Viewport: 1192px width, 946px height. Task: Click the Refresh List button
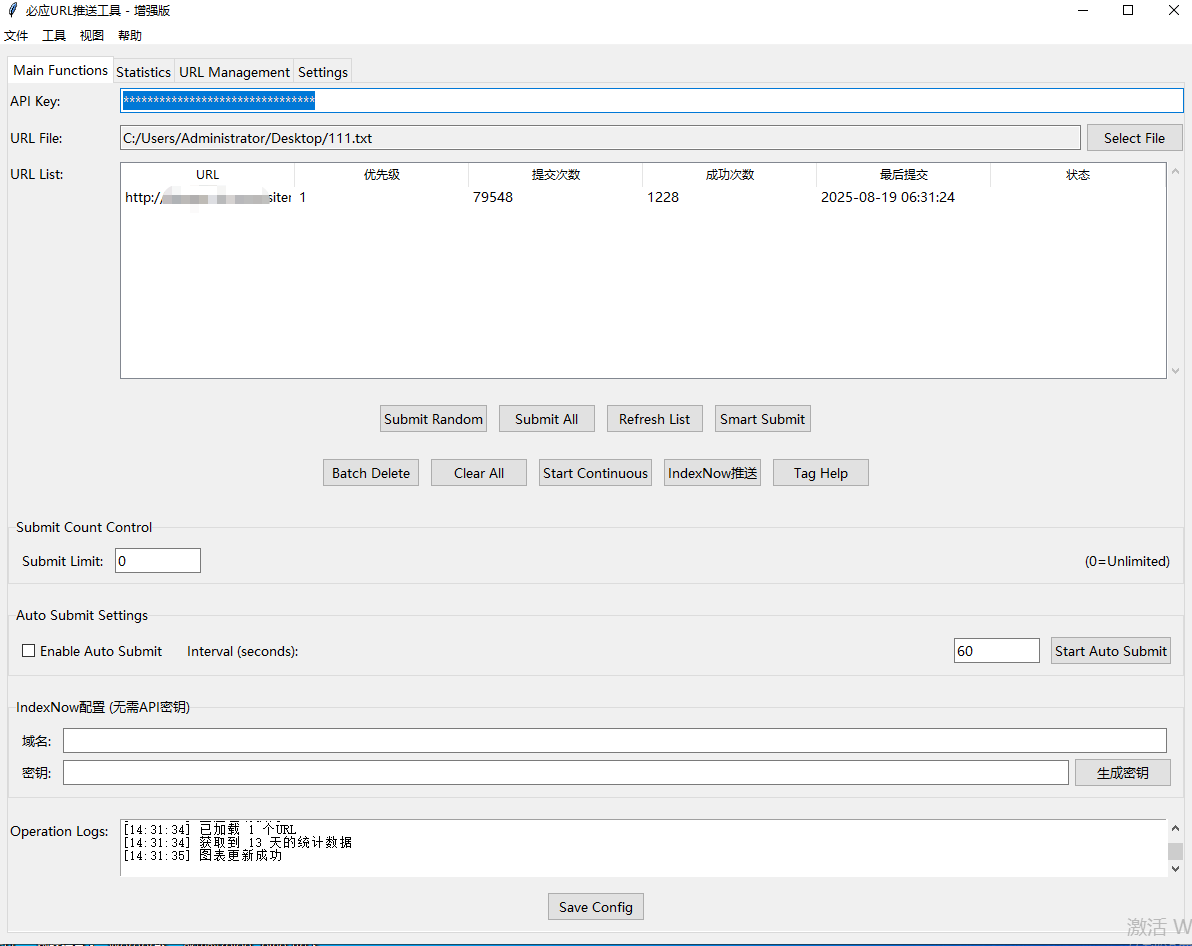pyautogui.click(x=655, y=419)
